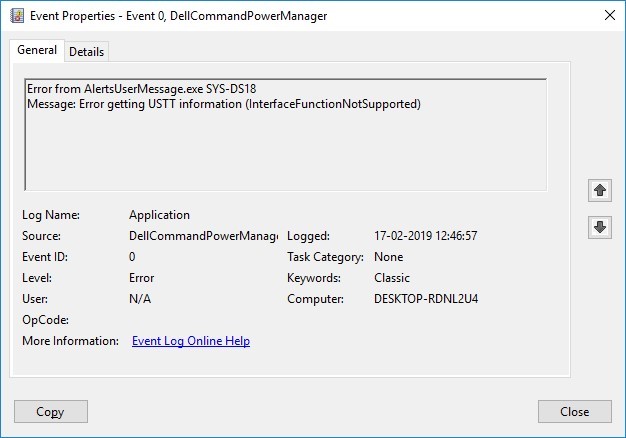Close the window with the X button

(610, 16)
